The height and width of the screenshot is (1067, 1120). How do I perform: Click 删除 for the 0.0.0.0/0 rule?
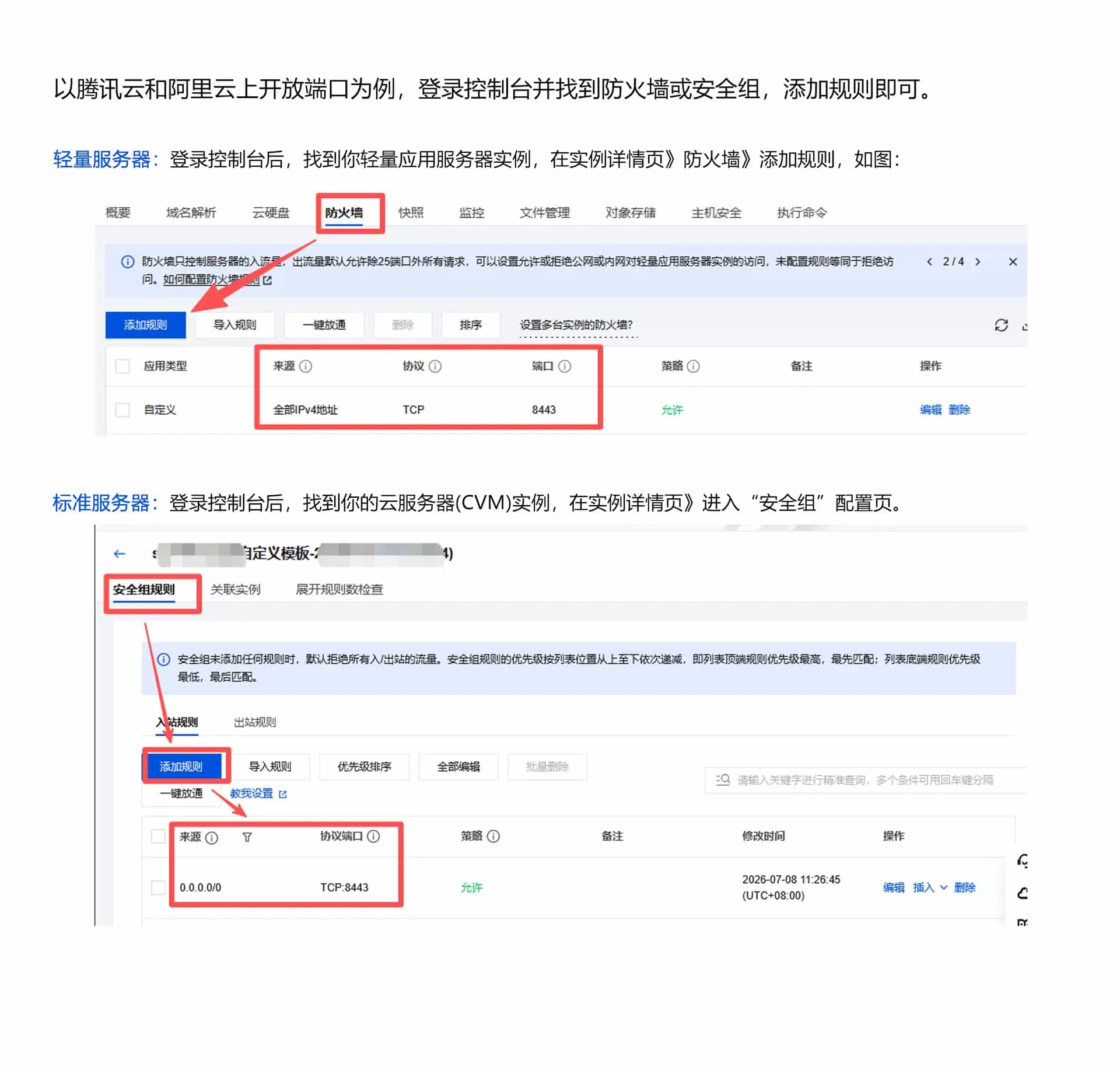965,887
